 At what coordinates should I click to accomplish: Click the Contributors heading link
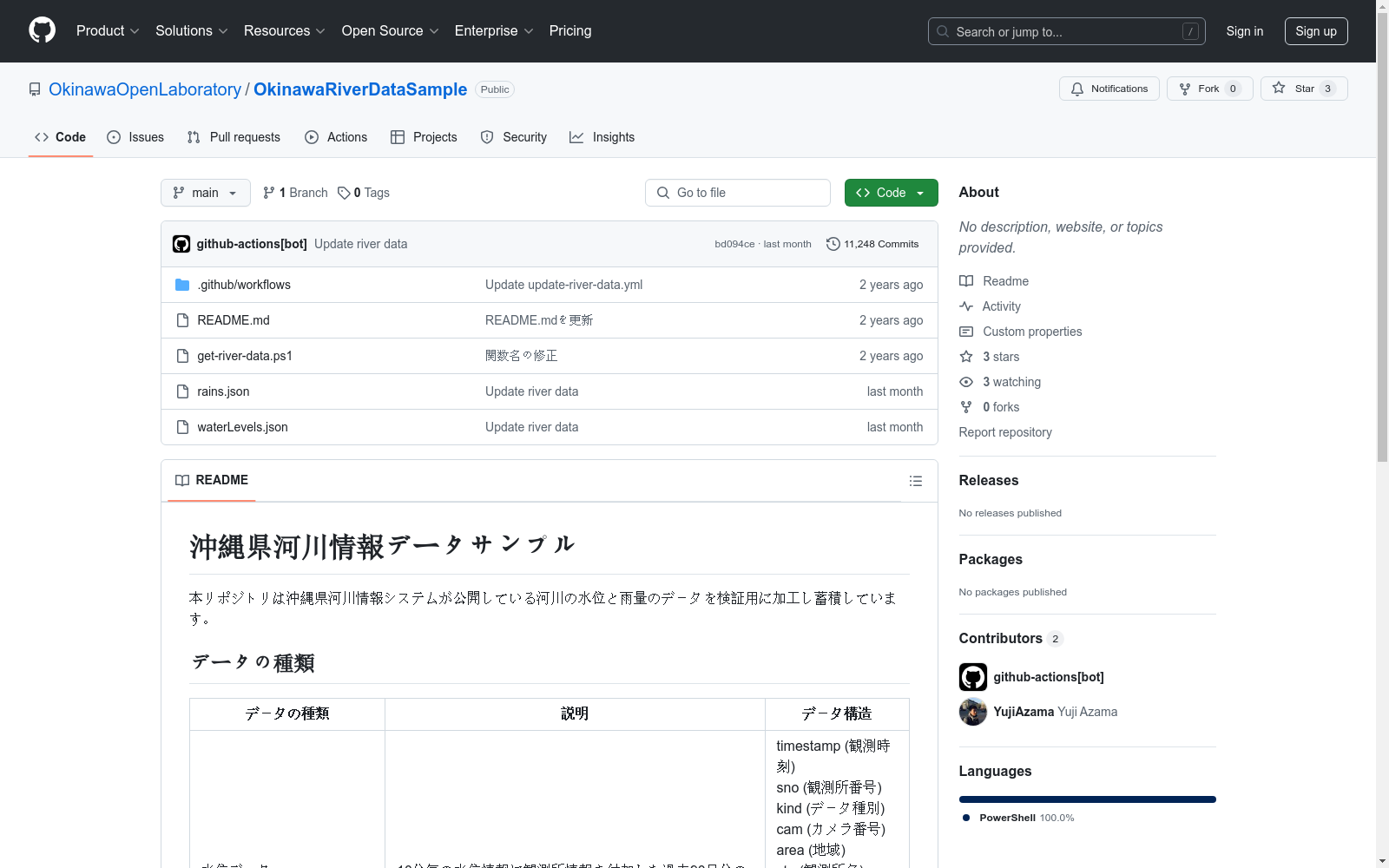1011,638
